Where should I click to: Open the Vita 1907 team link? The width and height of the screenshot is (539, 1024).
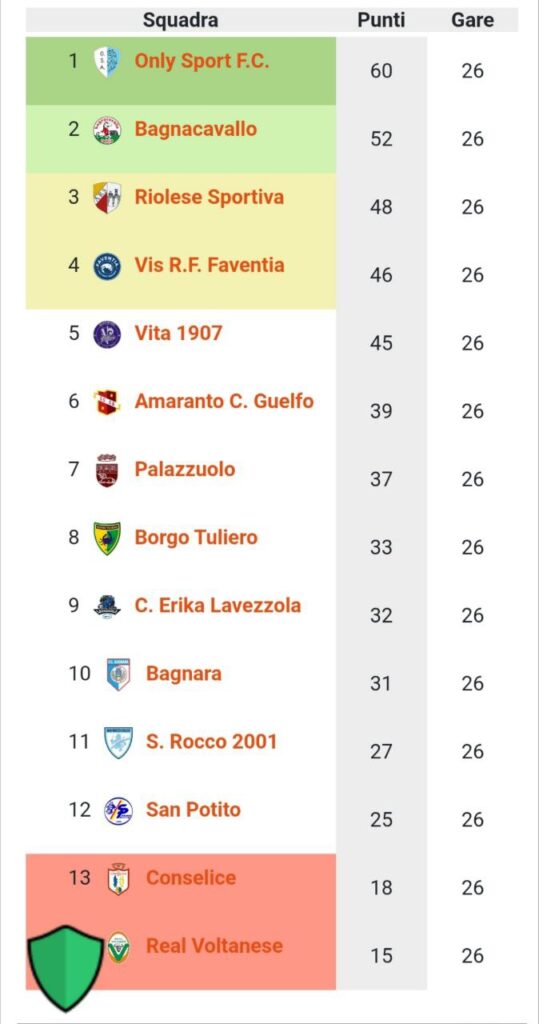pos(178,334)
